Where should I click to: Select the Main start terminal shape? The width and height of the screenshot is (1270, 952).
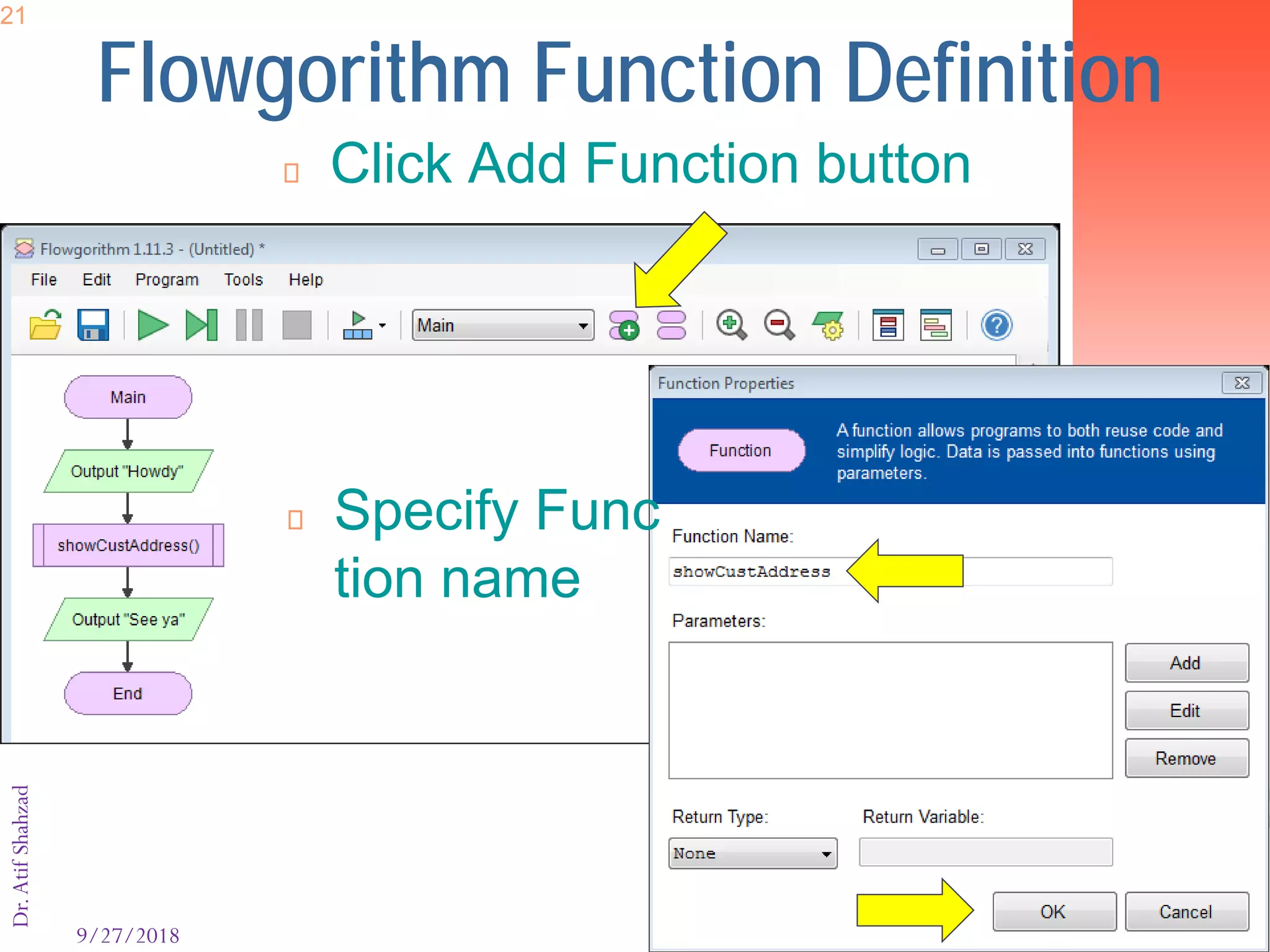[128, 397]
